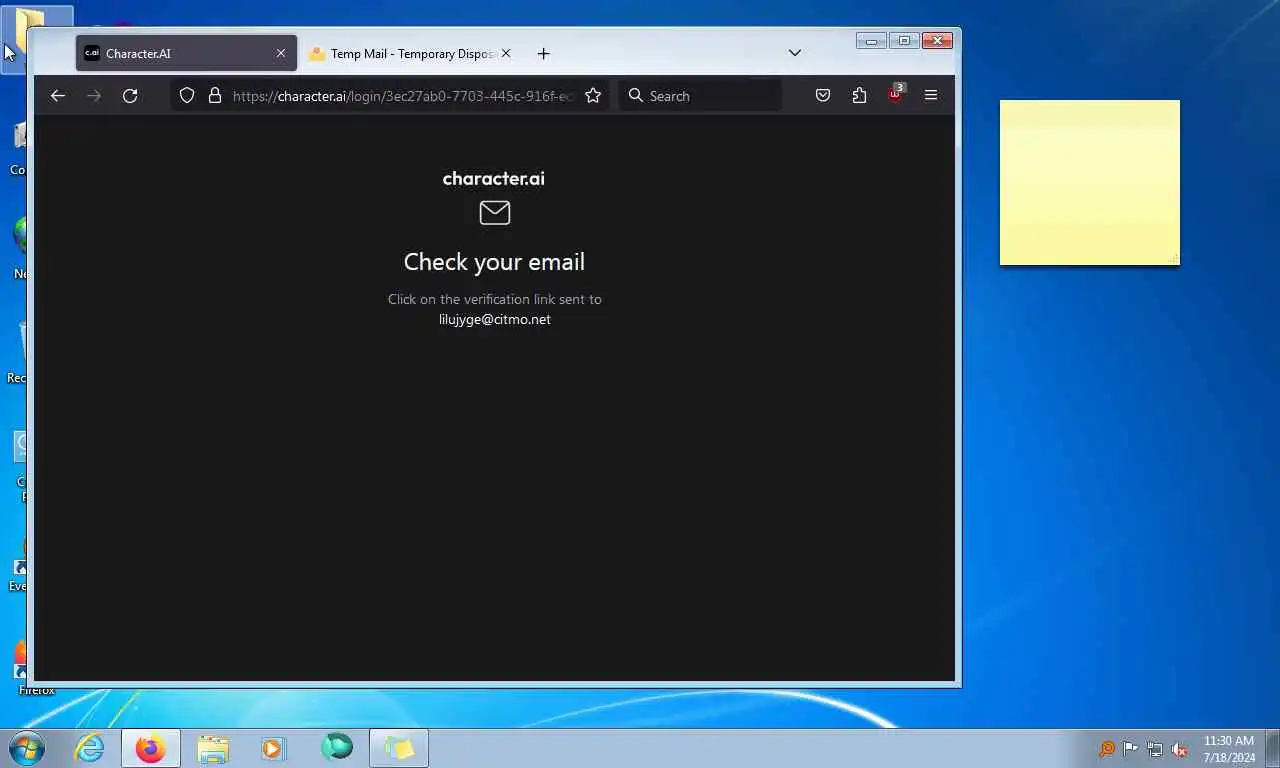The width and height of the screenshot is (1280, 768).
Task: View site security padlock info
Action: [214, 96]
